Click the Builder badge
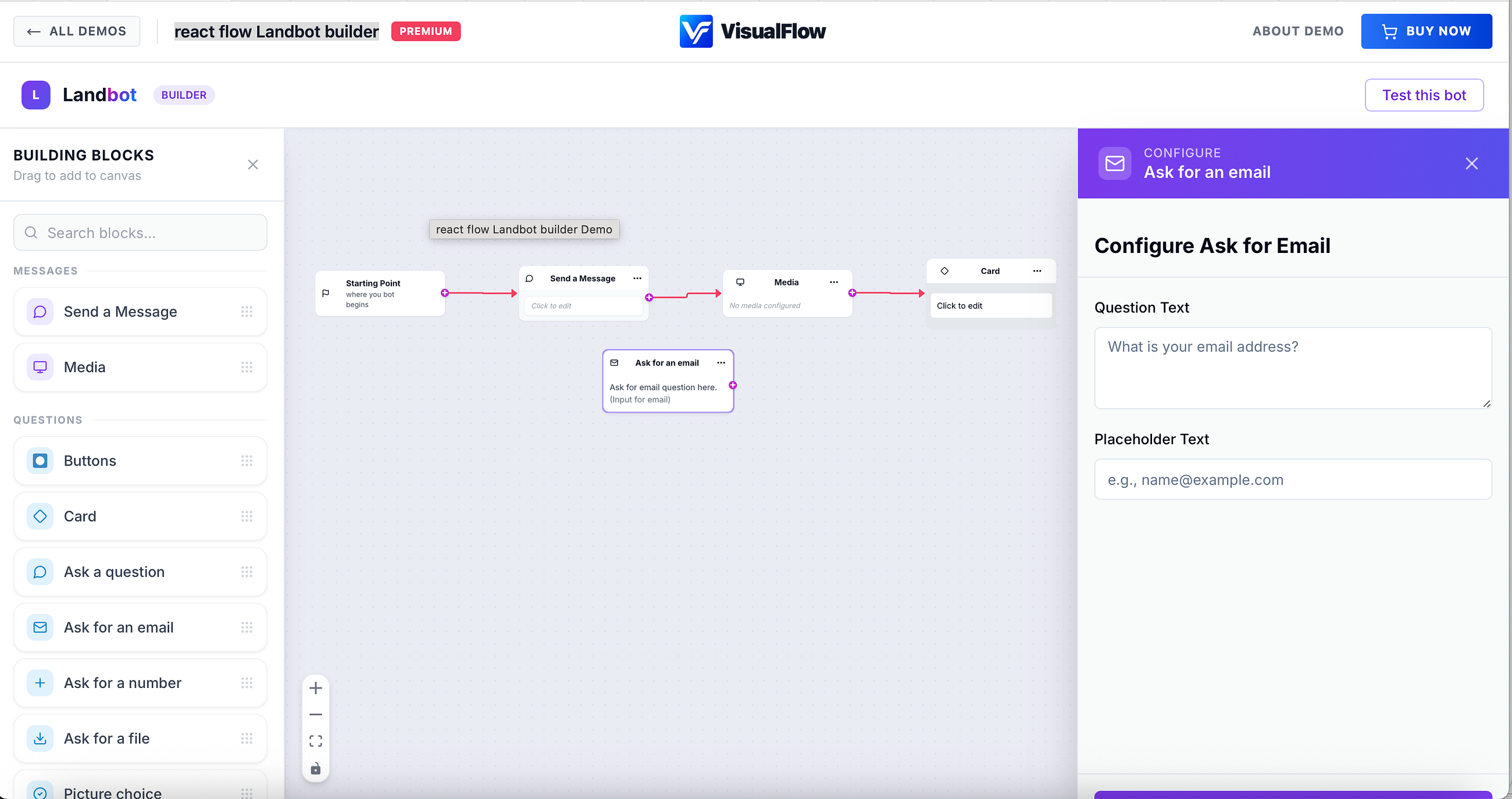The height and width of the screenshot is (799, 1512). pyautogui.click(x=184, y=95)
